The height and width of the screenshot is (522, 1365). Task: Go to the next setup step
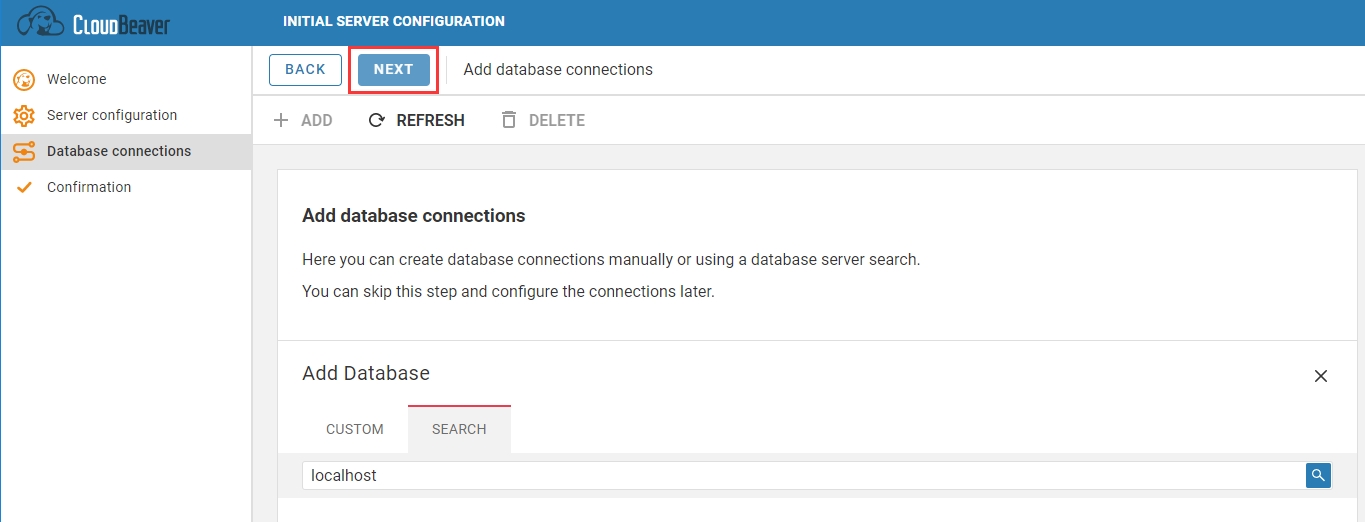tap(393, 70)
